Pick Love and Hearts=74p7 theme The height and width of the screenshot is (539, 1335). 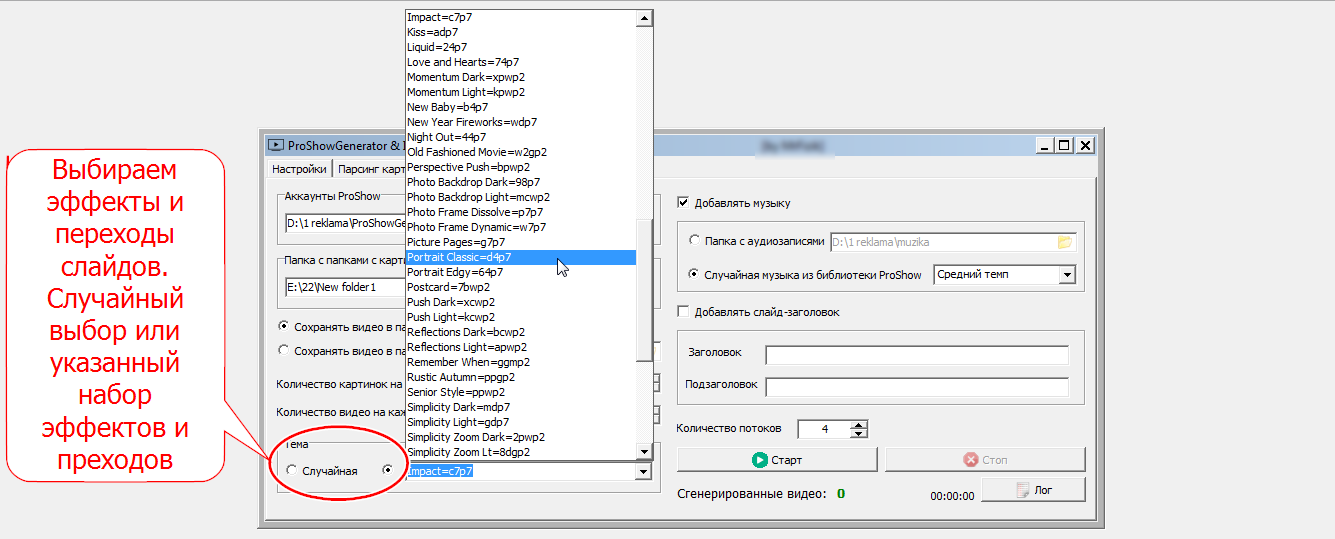click(521, 62)
